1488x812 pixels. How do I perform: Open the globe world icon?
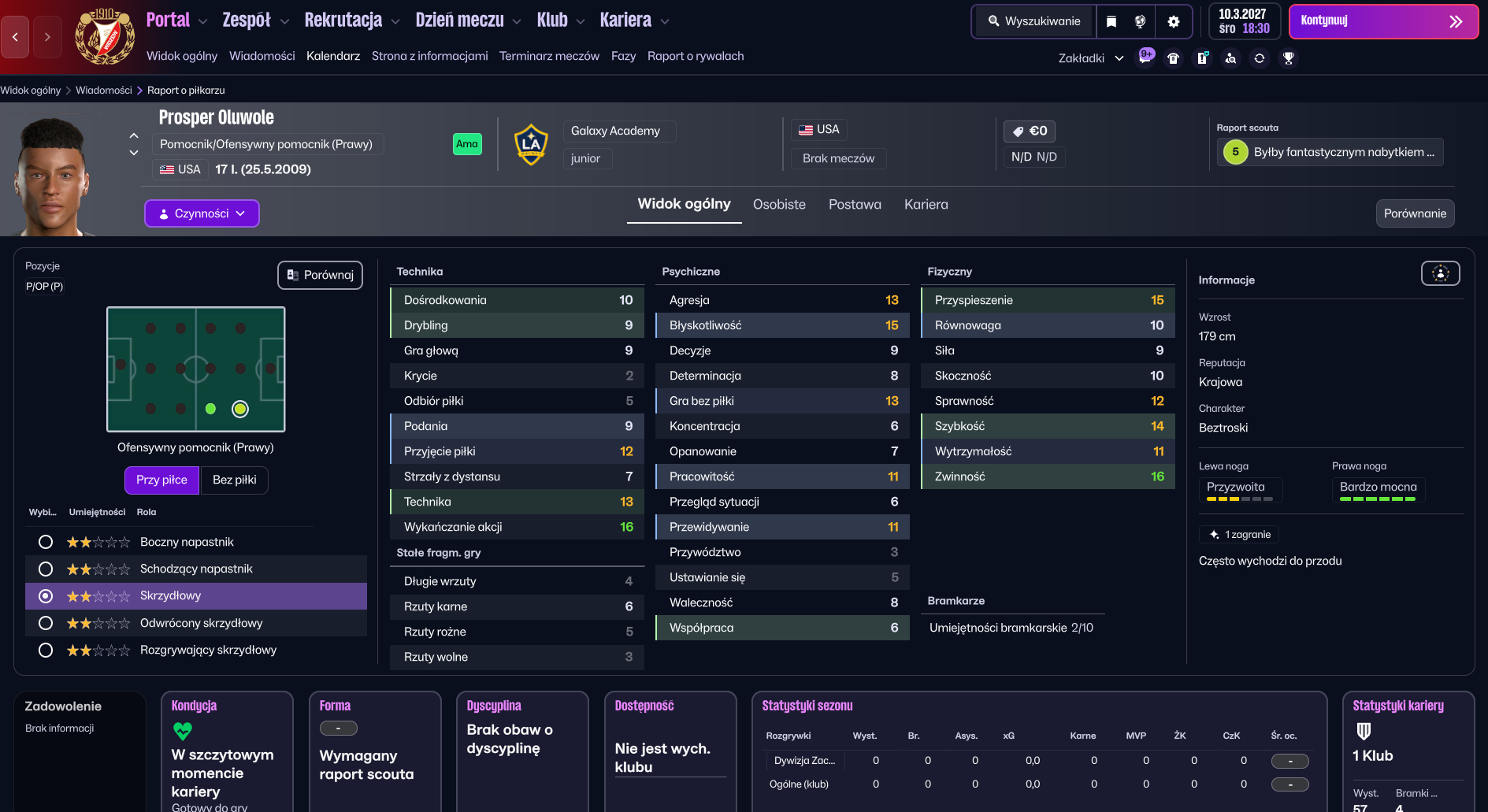(1140, 21)
